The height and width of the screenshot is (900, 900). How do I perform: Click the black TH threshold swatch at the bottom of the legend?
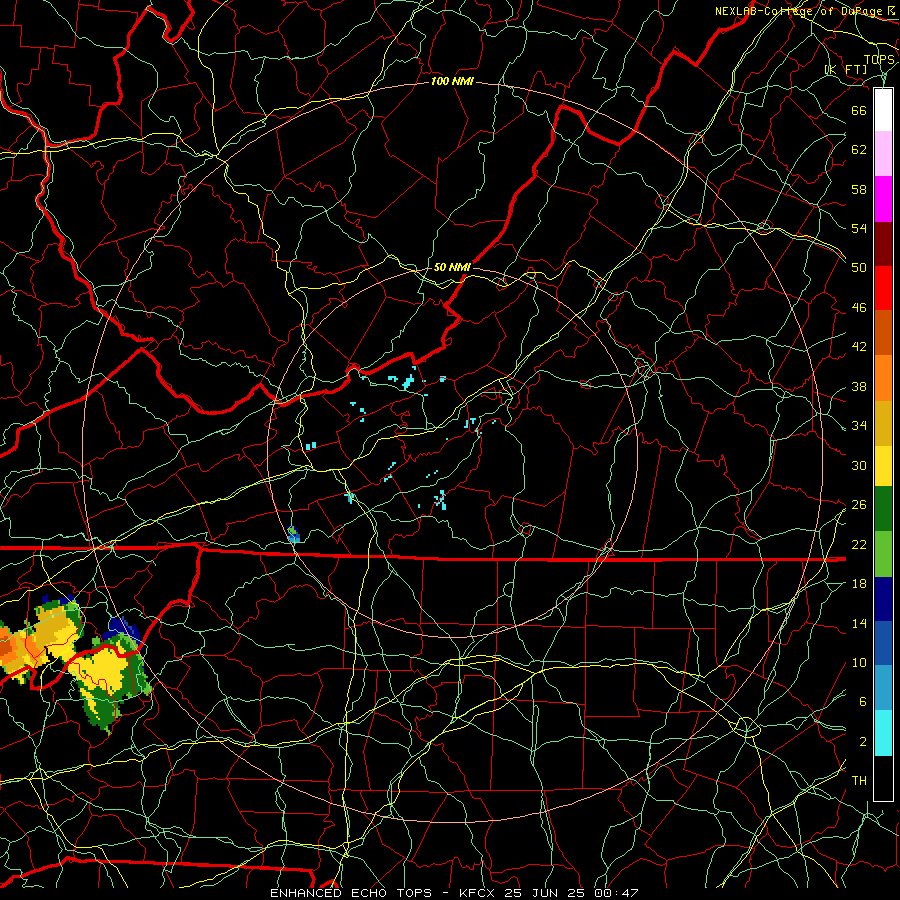tap(883, 778)
